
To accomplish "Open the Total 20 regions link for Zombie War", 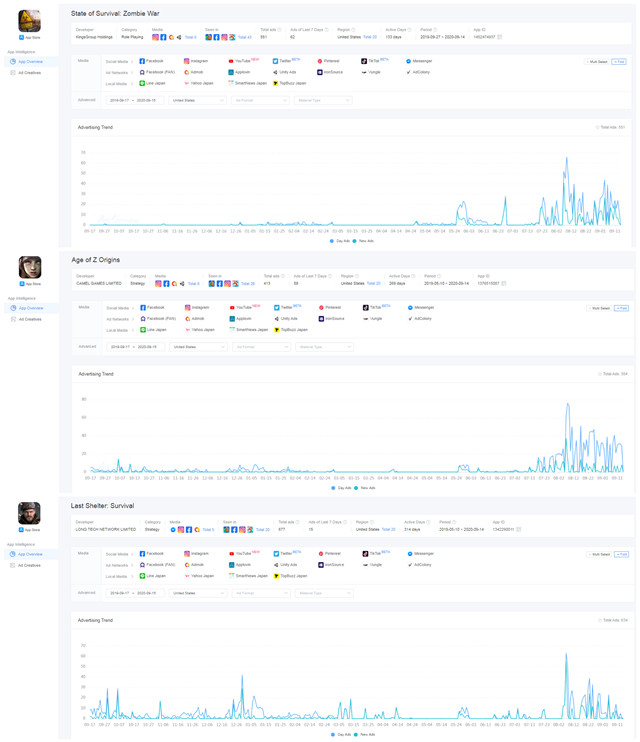I will pos(370,37).
